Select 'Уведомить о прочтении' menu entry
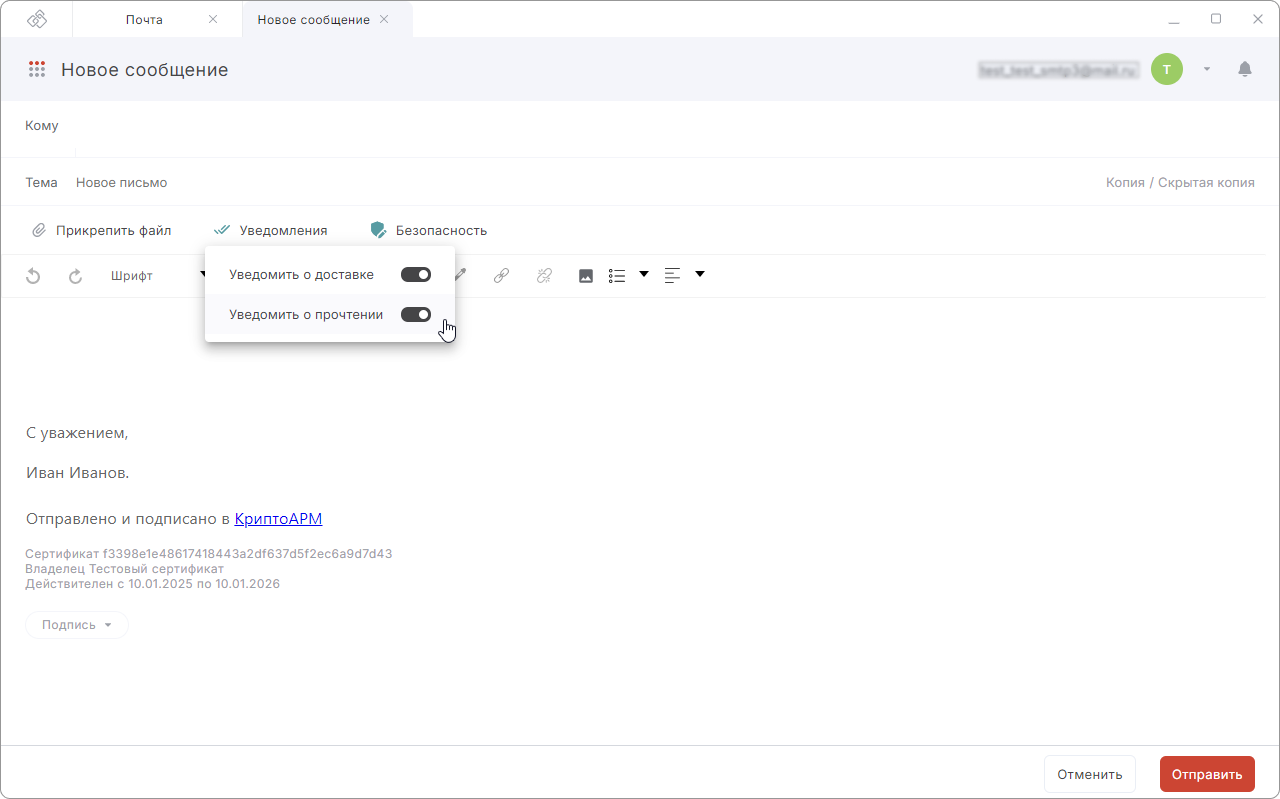The width and height of the screenshot is (1280, 799). (x=330, y=314)
